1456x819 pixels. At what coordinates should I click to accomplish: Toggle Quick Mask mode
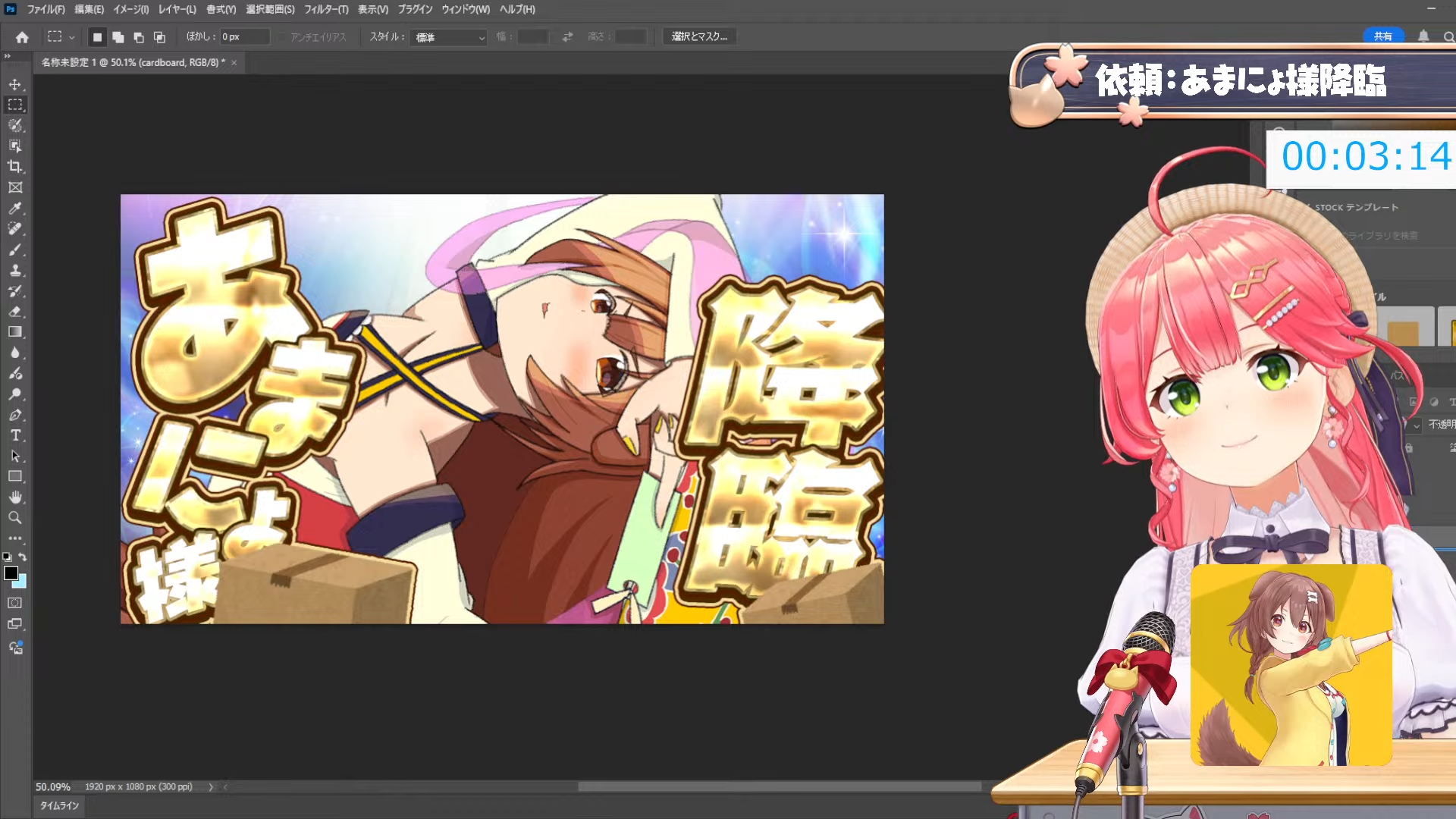[x=15, y=603]
